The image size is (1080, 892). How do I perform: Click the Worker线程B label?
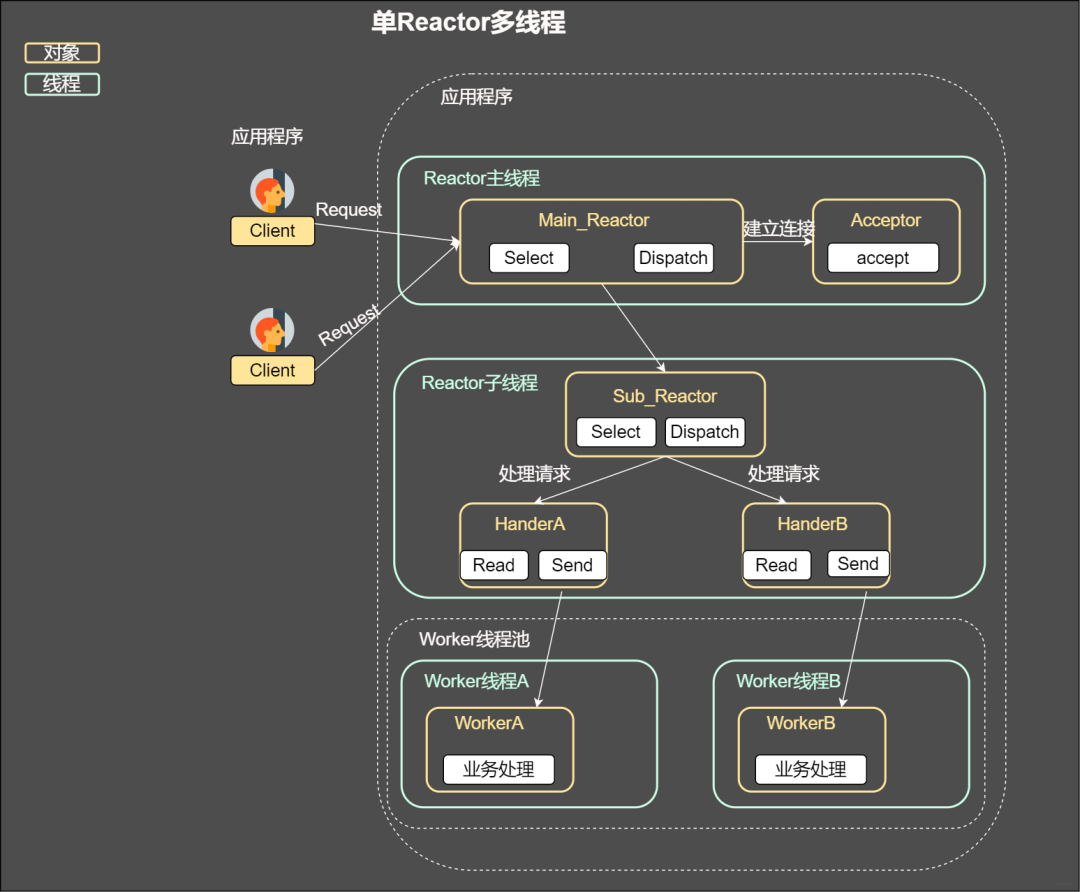click(789, 681)
